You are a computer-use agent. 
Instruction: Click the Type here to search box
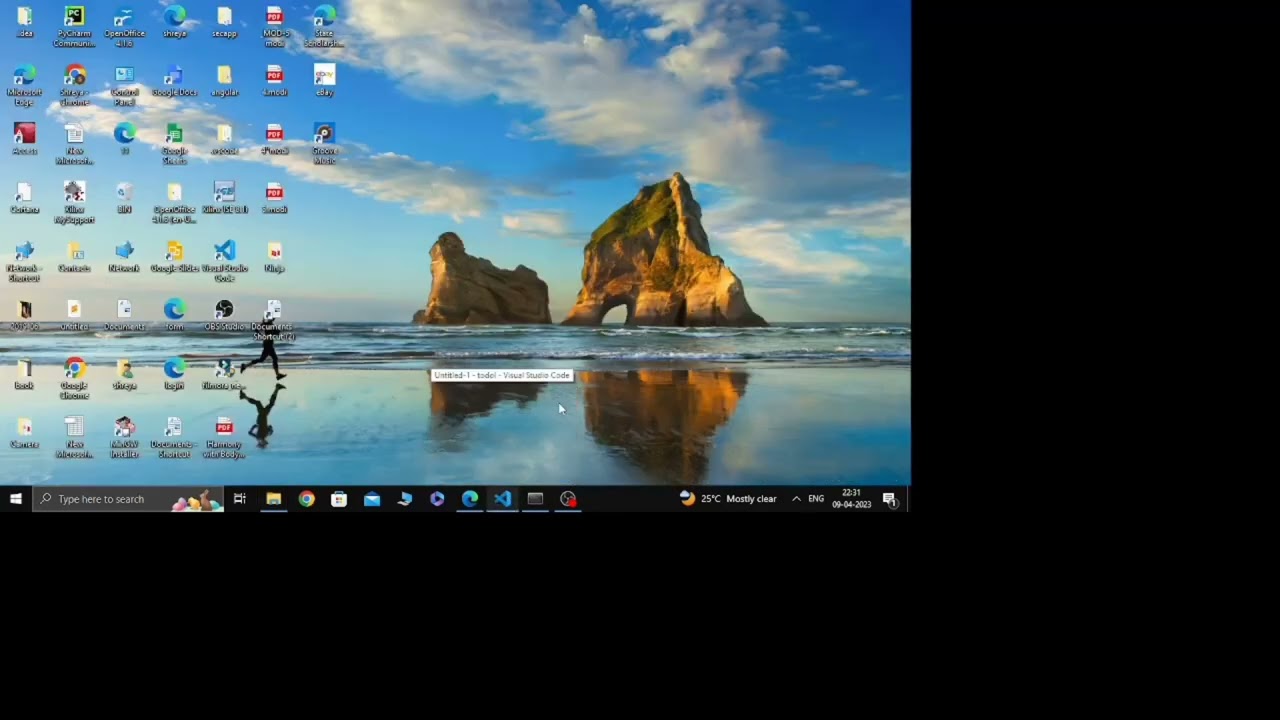128,499
